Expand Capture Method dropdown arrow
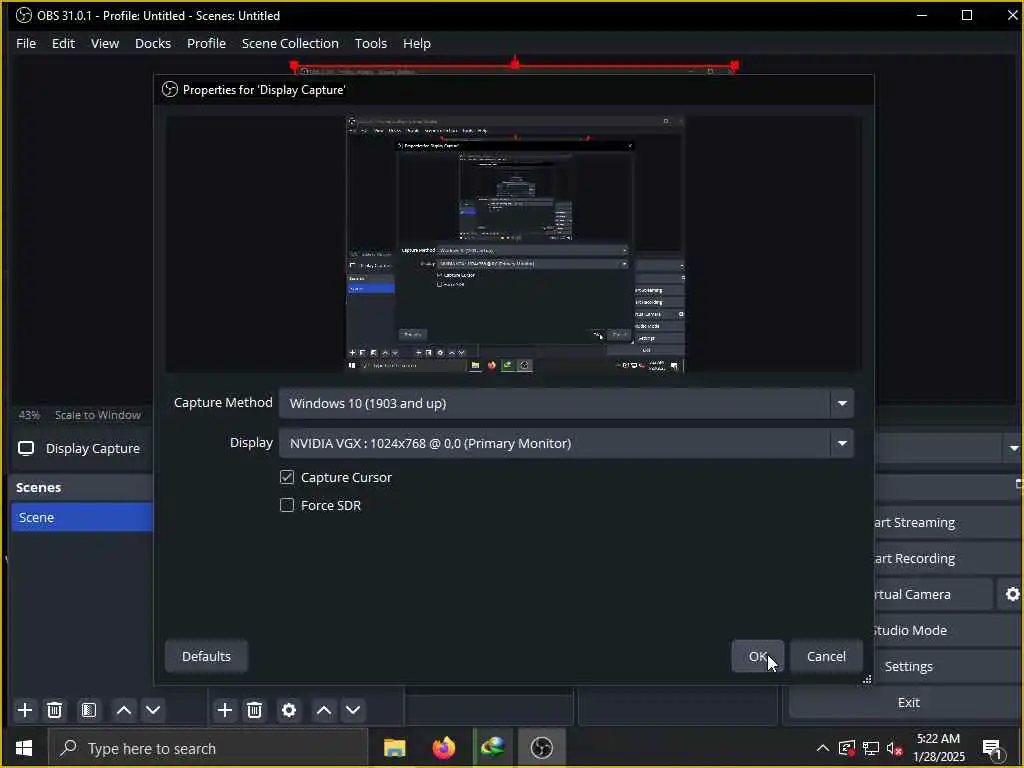Viewport: 1024px width, 768px height. click(x=842, y=404)
